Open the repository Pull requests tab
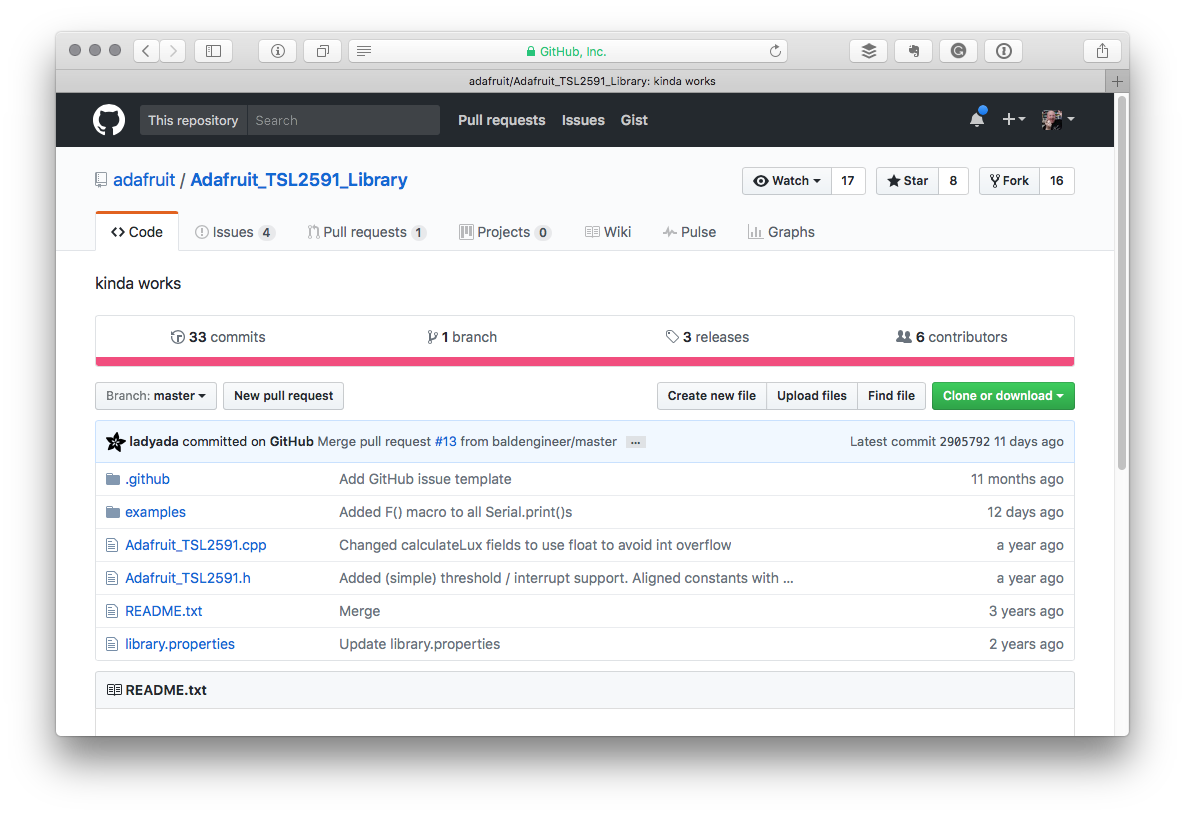 (x=367, y=232)
